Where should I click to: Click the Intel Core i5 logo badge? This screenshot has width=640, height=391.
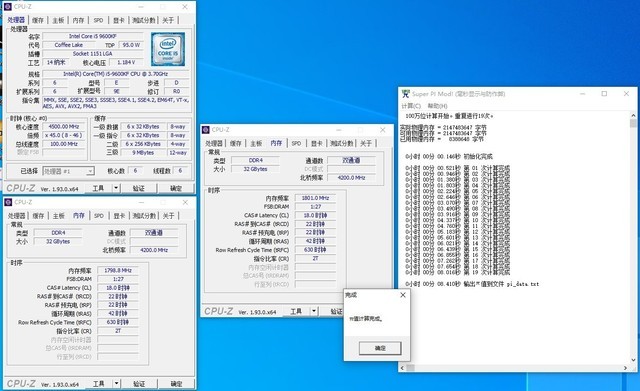tap(168, 49)
